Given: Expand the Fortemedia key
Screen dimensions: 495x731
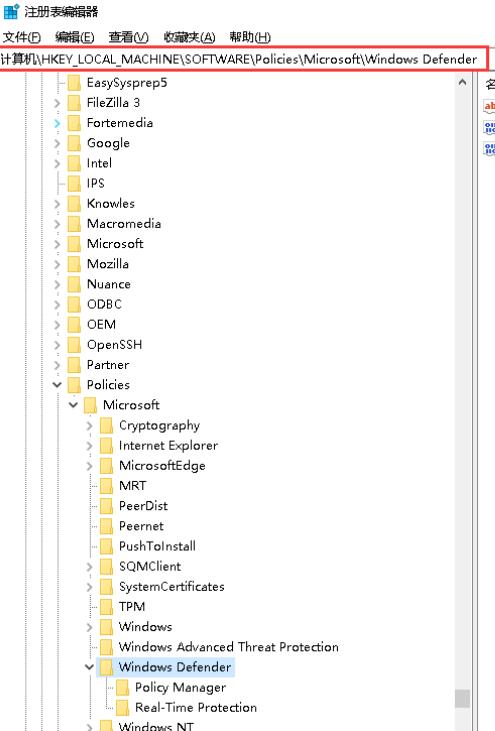Looking at the screenshot, I should [x=57, y=123].
